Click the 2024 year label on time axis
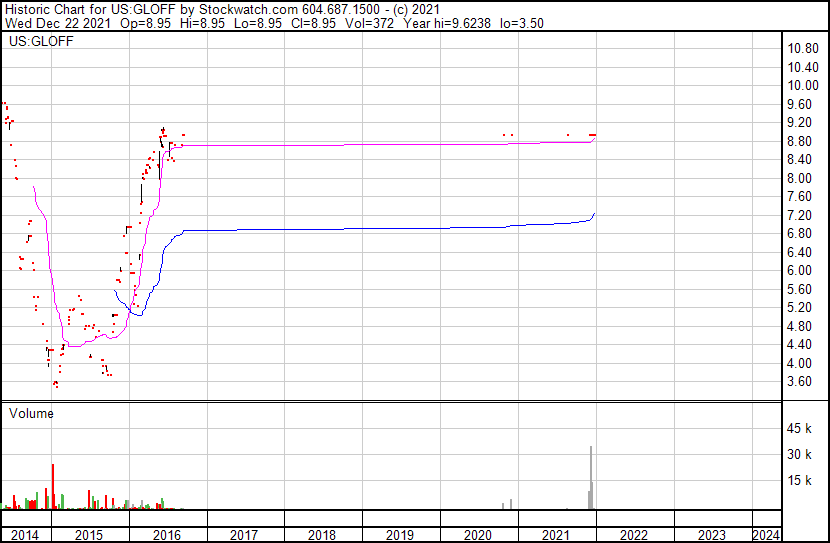Image resolution: width=830 pixels, height=543 pixels. pos(766,535)
